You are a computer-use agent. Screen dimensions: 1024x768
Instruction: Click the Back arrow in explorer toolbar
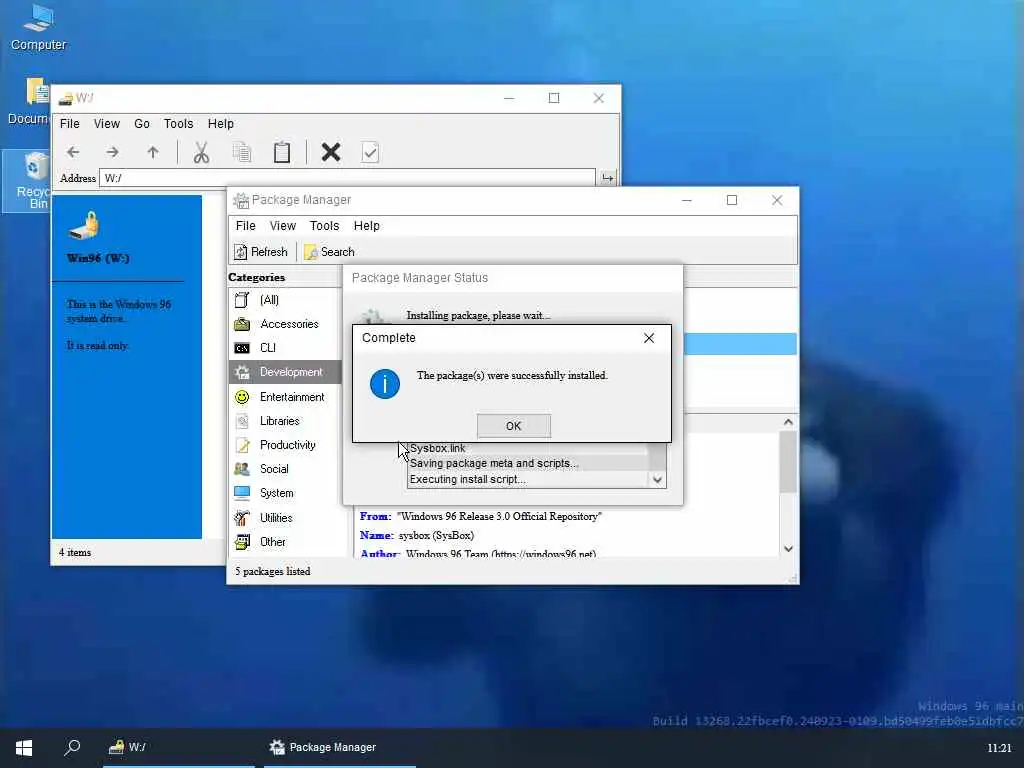coord(73,152)
